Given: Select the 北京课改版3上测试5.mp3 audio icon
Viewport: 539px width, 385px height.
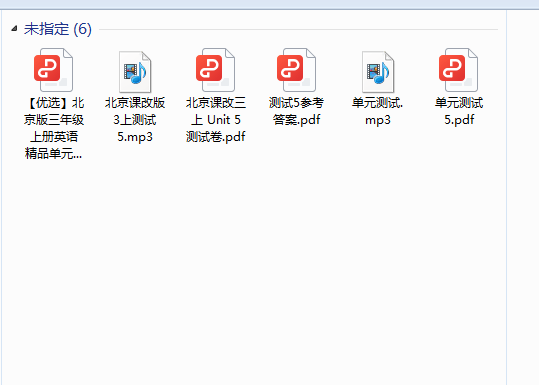Looking at the screenshot, I should tap(135, 72).
